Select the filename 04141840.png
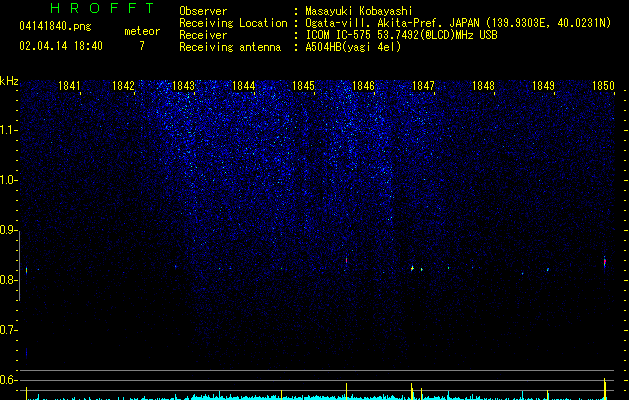Viewport: 629px width, 400px height. click(55, 26)
